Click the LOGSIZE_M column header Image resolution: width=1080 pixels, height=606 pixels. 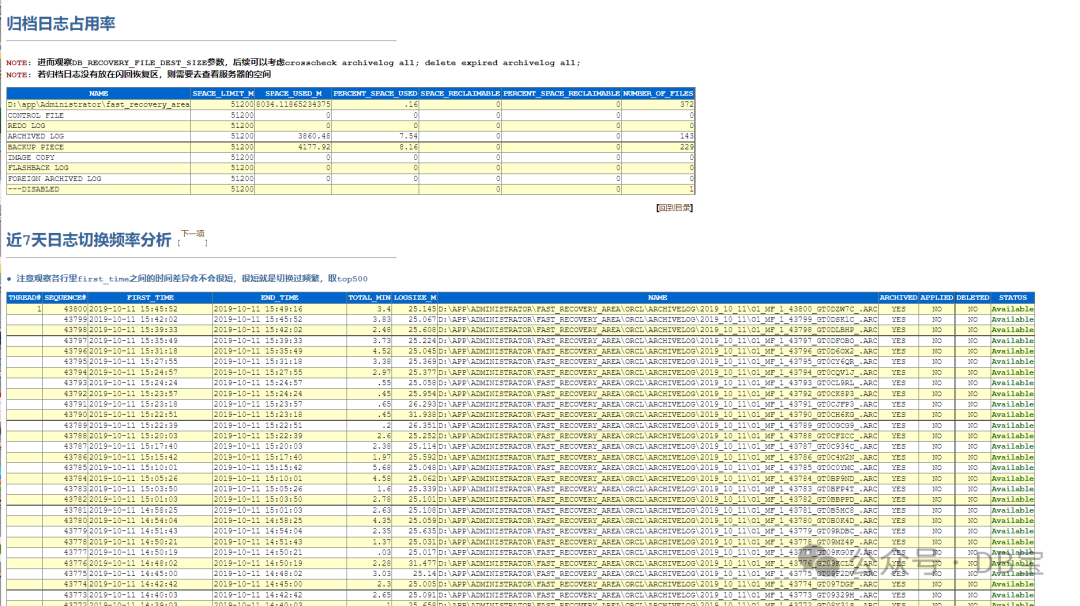click(415, 297)
